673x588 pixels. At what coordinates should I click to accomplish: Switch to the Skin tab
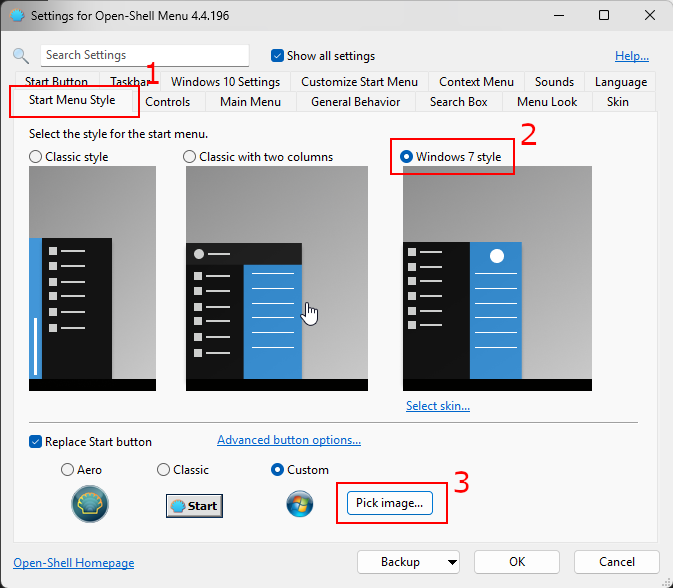pyautogui.click(x=617, y=101)
